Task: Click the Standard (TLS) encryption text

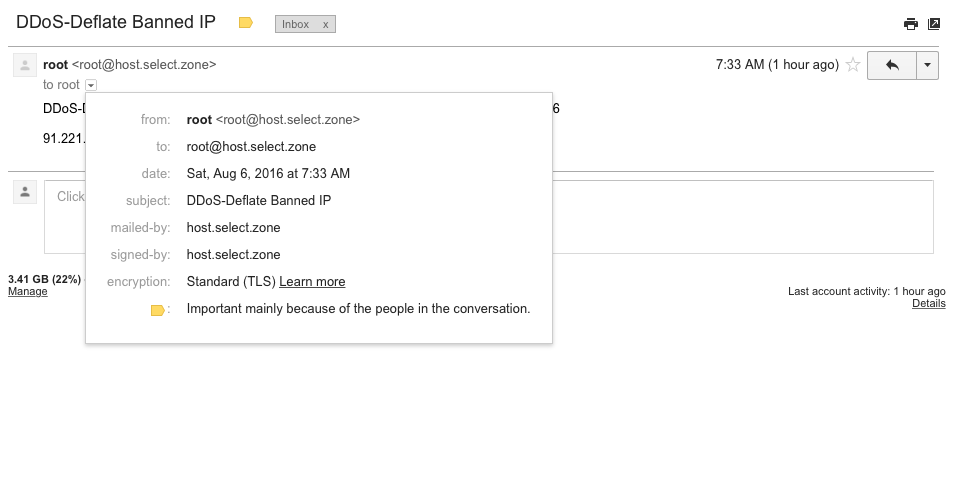Action: pyautogui.click(x=231, y=282)
